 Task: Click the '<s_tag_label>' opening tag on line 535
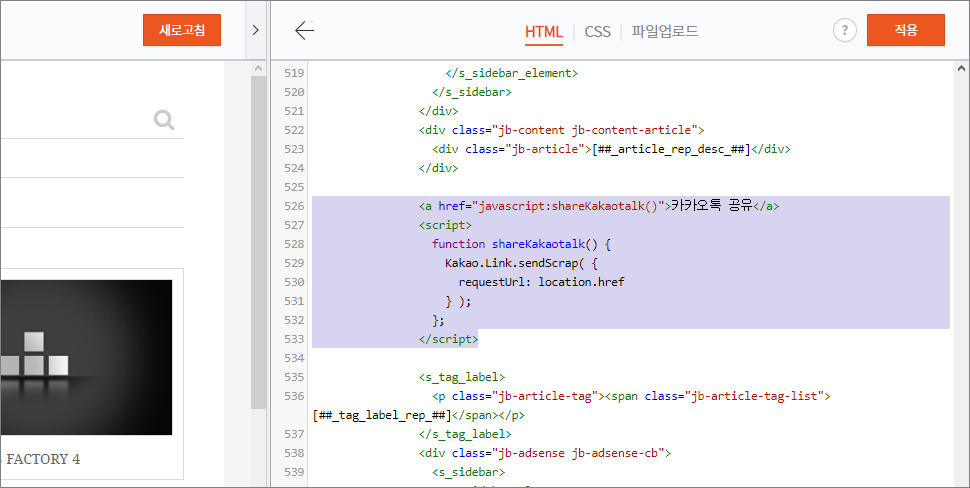[x=461, y=377]
